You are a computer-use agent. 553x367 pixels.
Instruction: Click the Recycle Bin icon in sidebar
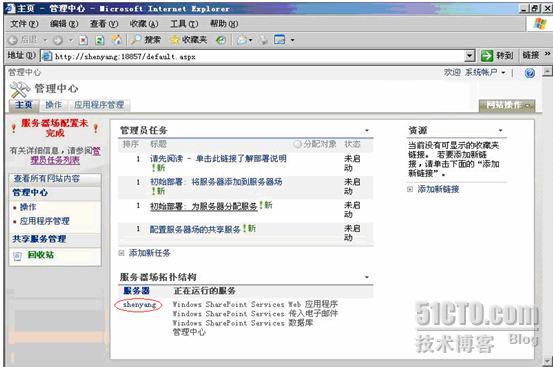coord(17,256)
